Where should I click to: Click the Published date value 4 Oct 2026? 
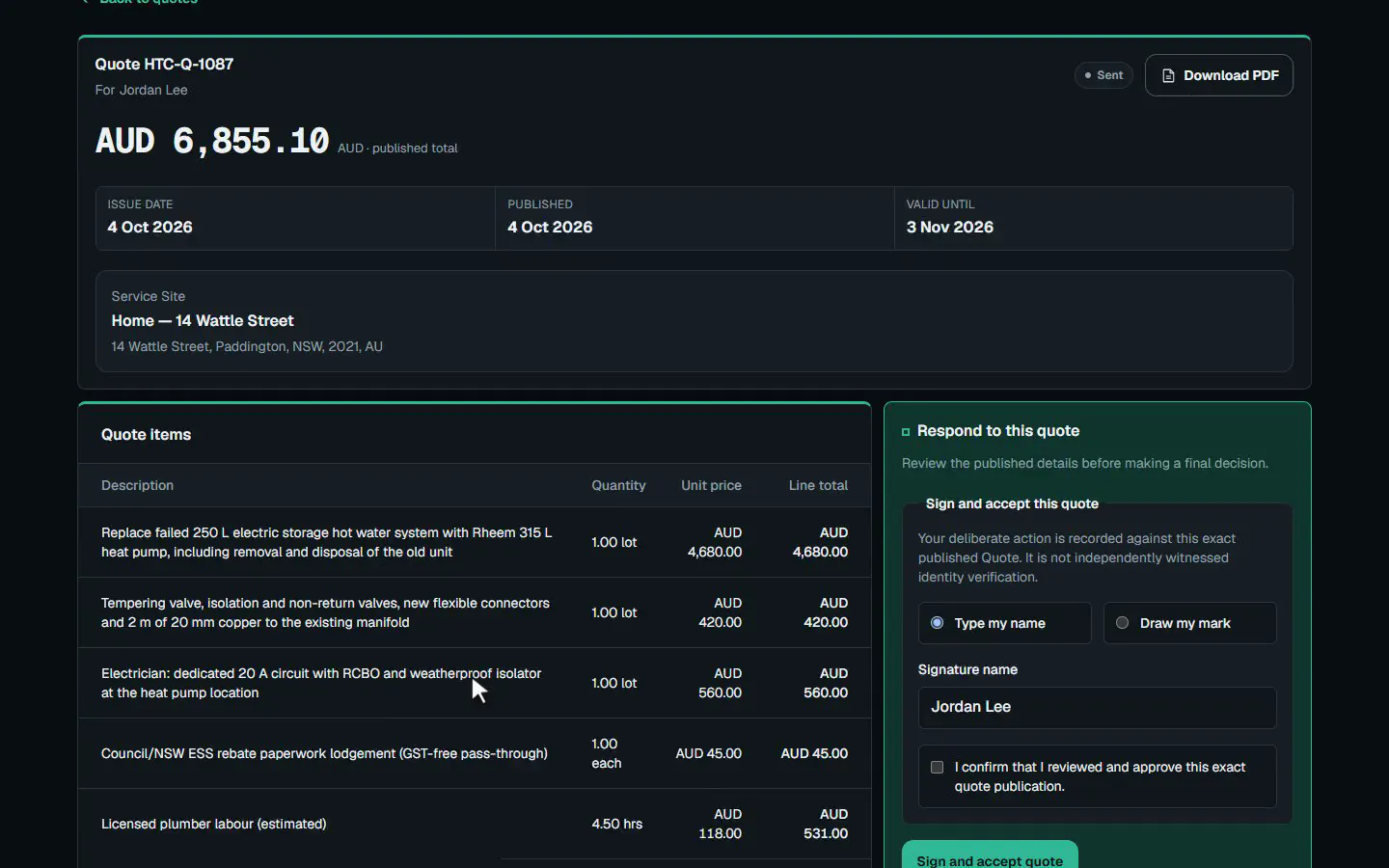coord(550,228)
